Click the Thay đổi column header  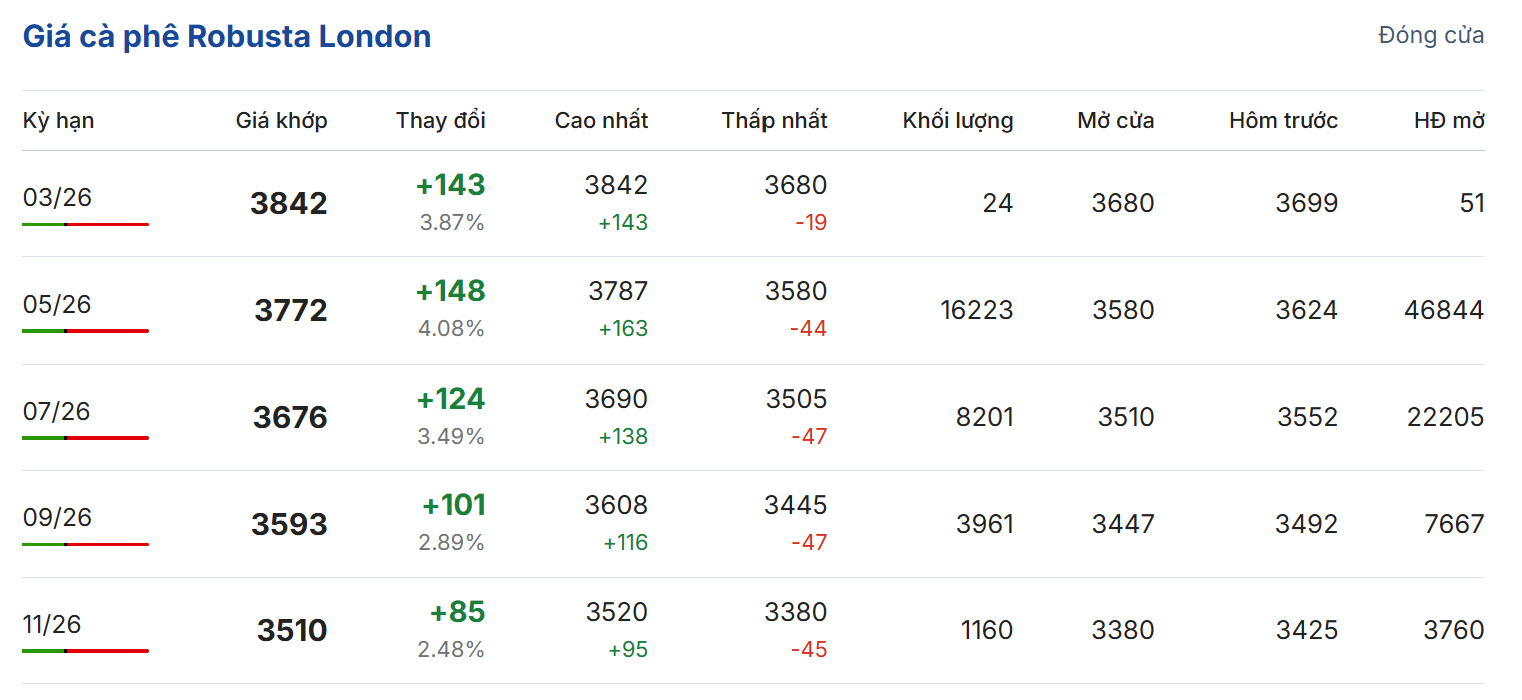click(440, 121)
